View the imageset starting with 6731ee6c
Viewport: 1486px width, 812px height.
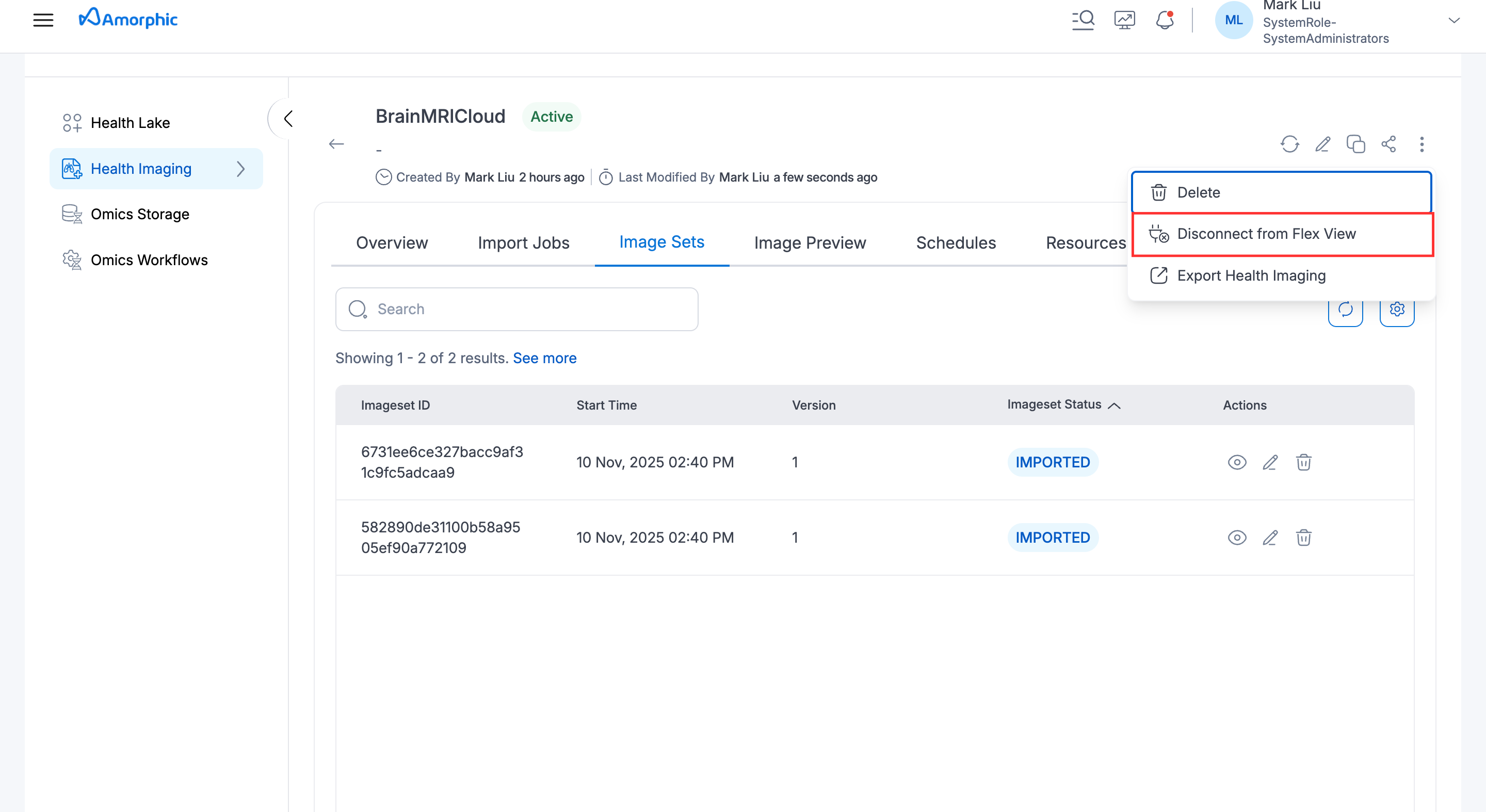pos(1236,463)
